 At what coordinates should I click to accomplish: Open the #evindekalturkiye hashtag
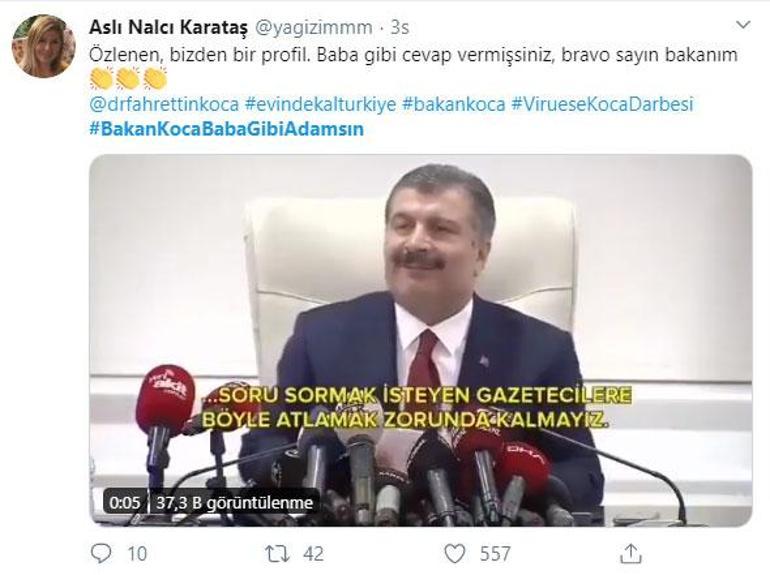[320, 104]
